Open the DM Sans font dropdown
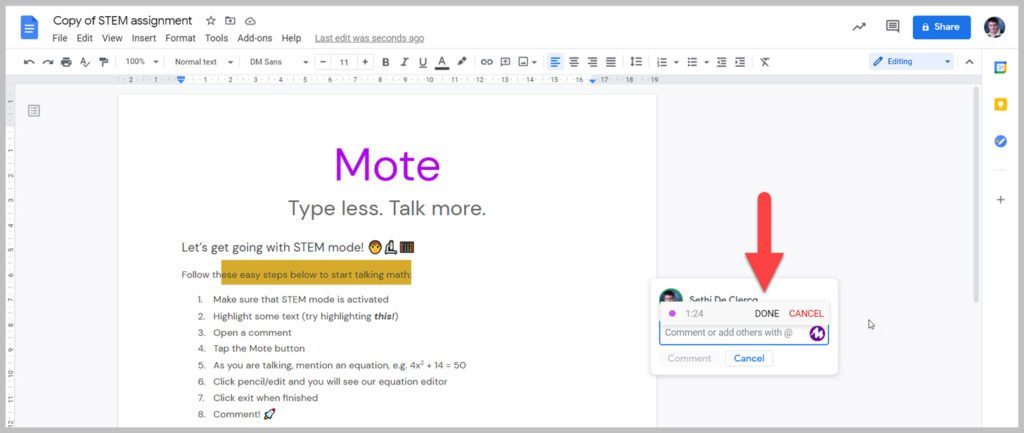The height and width of the screenshot is (433, 1024). click(279, 62)
